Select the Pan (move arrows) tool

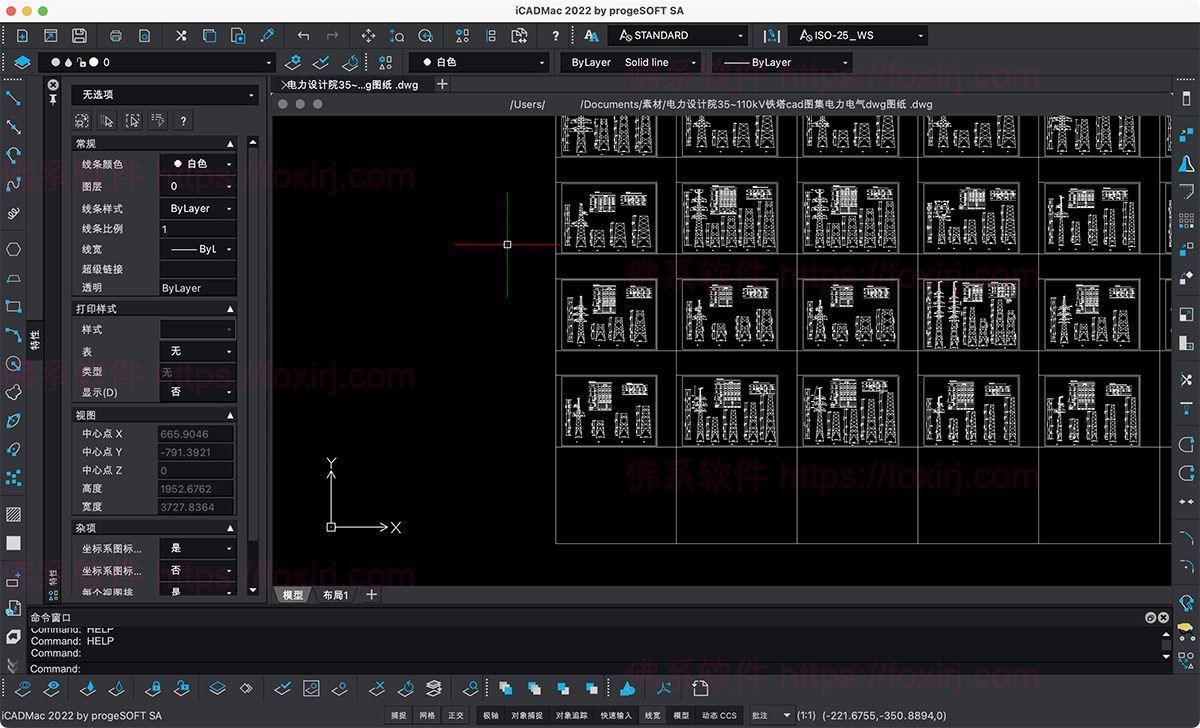(x=368, y=35)
